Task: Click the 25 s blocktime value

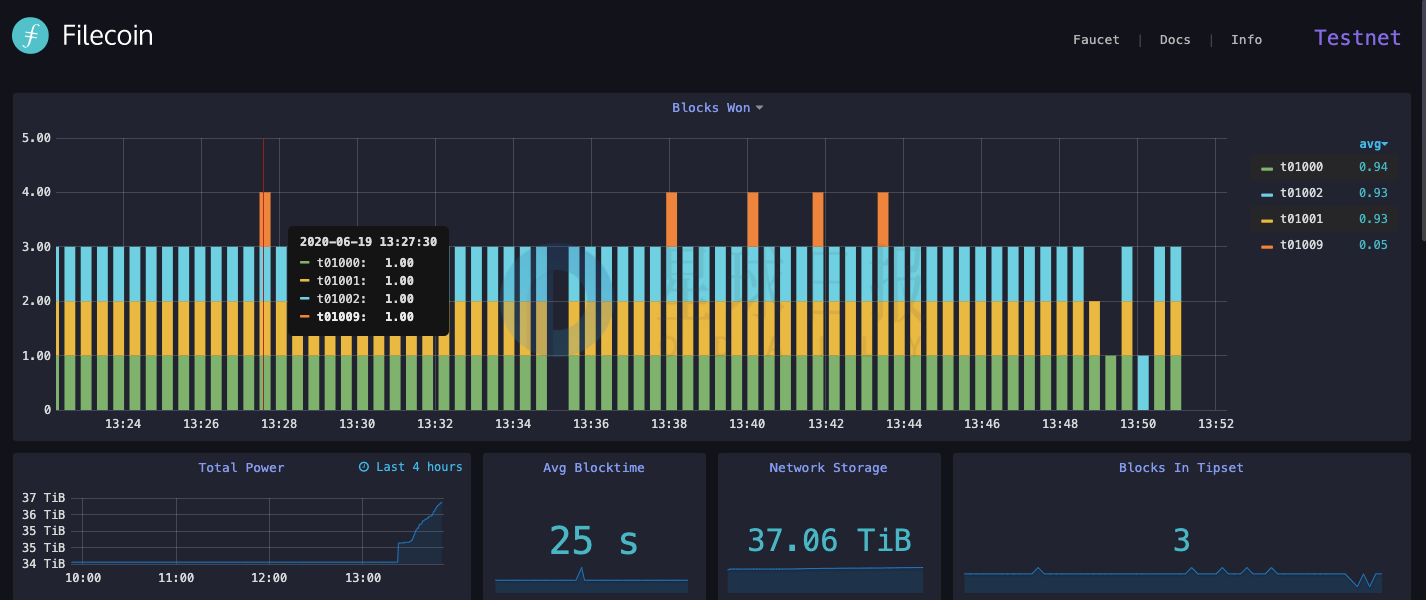Action: coord(593,541)
